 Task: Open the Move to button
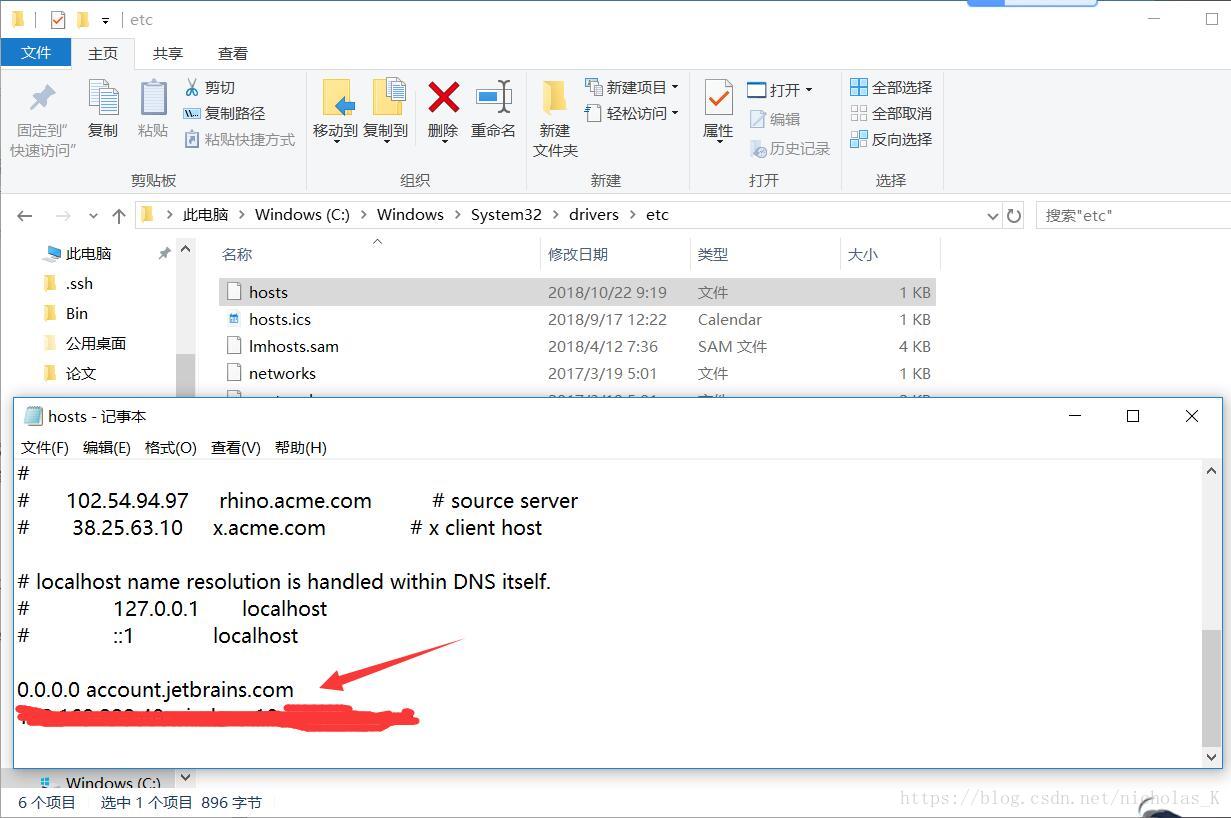coord(335,110)
